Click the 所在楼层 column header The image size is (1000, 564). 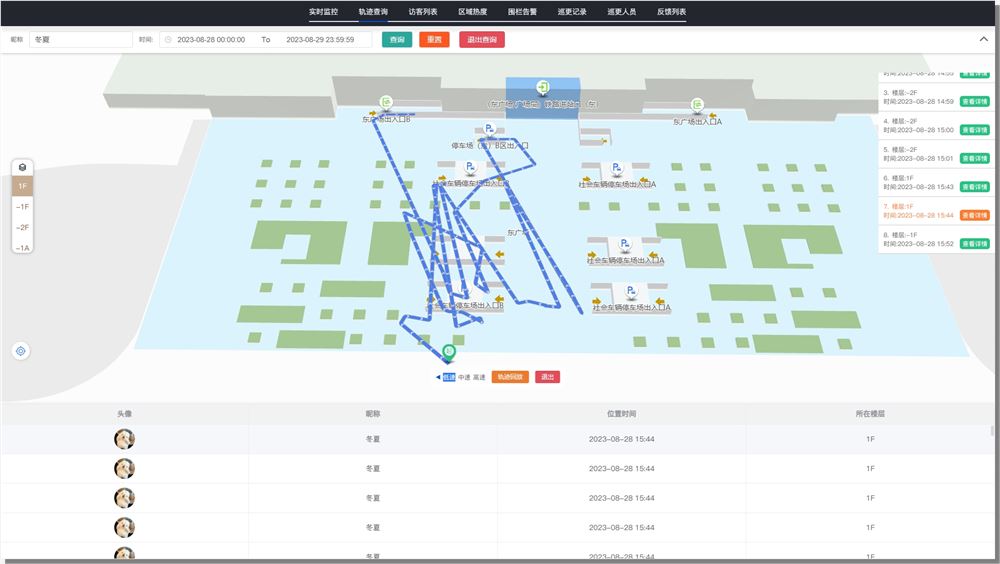pos(871,413)
